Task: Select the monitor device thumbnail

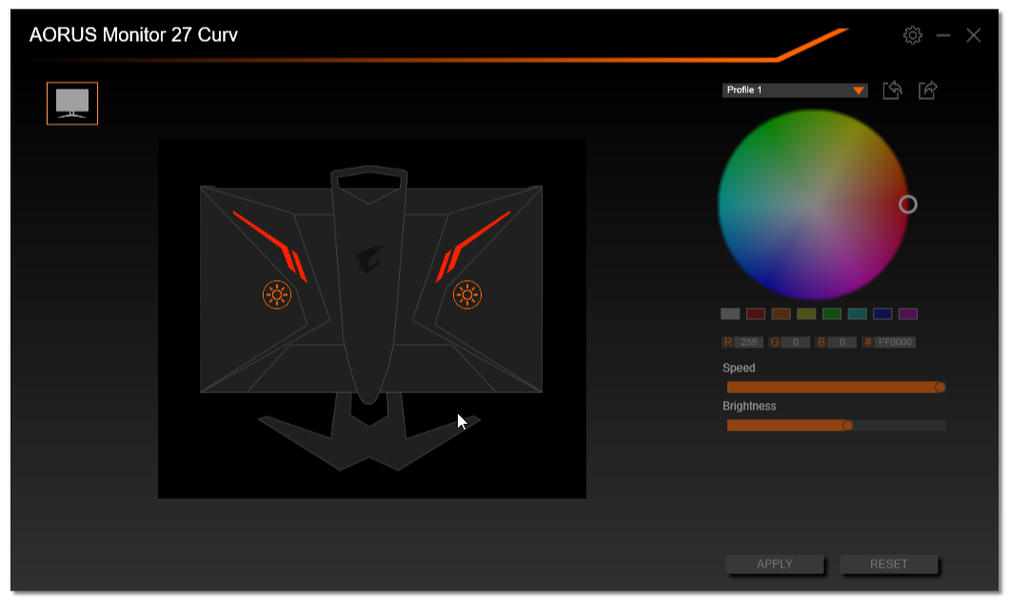Action: point(72,103)
